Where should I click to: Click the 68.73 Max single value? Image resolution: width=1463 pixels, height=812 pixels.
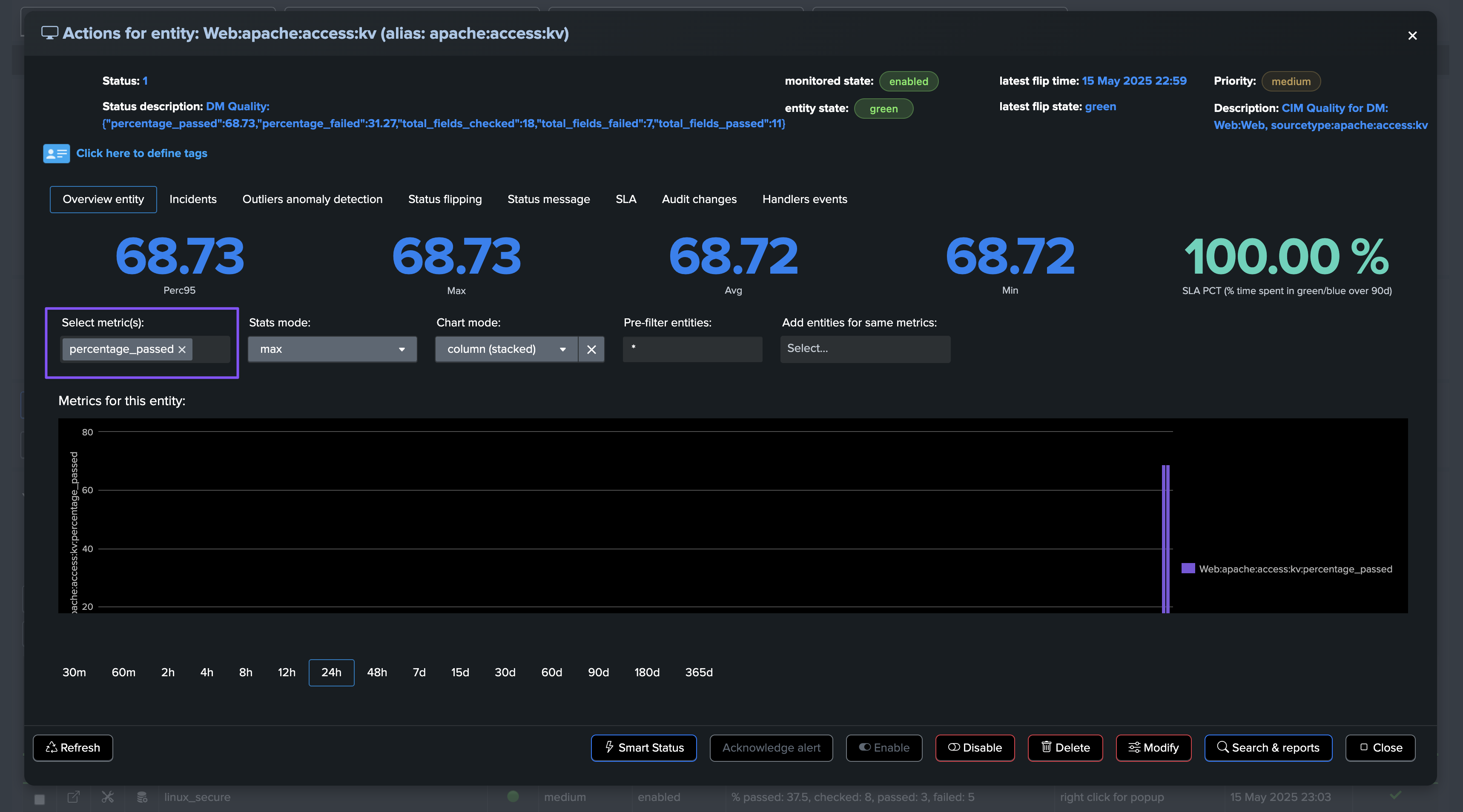(456, 256)
